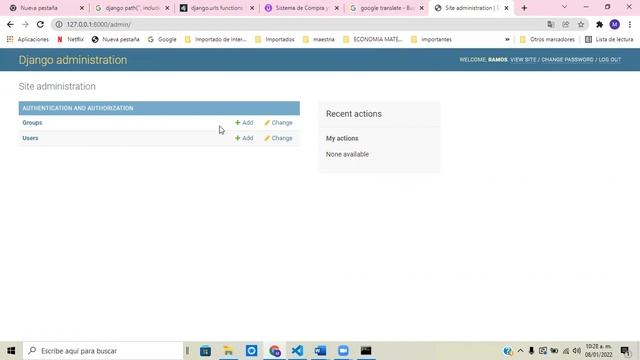Image resolution: width=640 pixels, height=360 pixels.
Task: Open the Authentication and Authorization section
Action: tap(78, 108)
